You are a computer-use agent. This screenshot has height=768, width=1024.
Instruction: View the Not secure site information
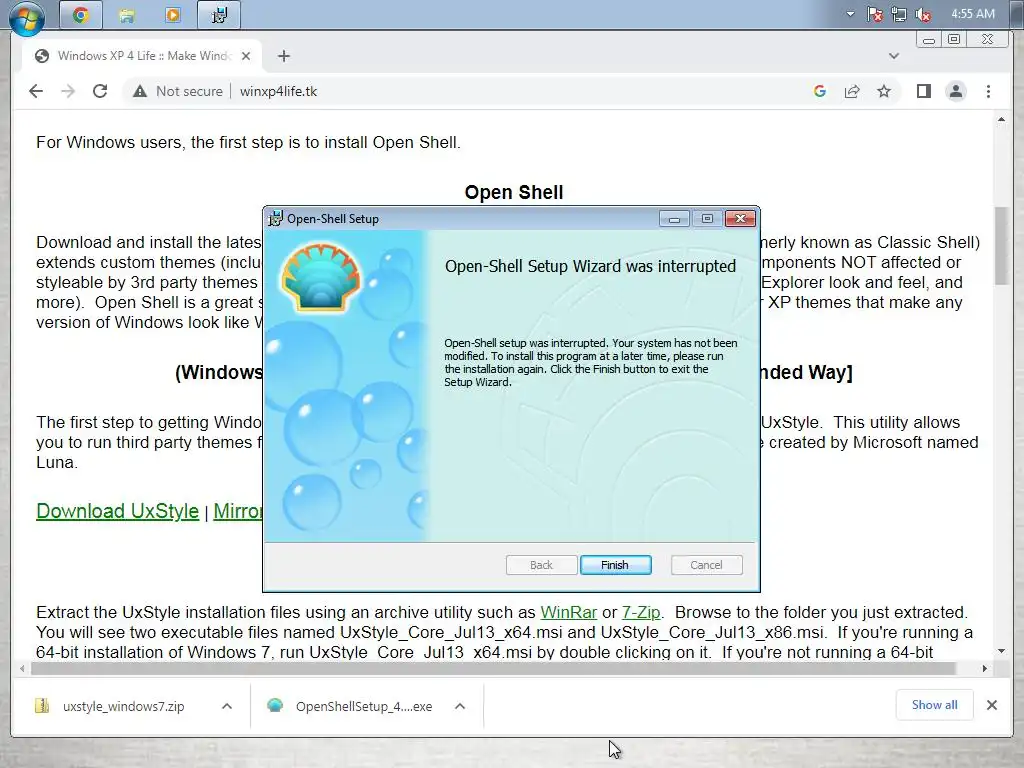pos(178,91)
